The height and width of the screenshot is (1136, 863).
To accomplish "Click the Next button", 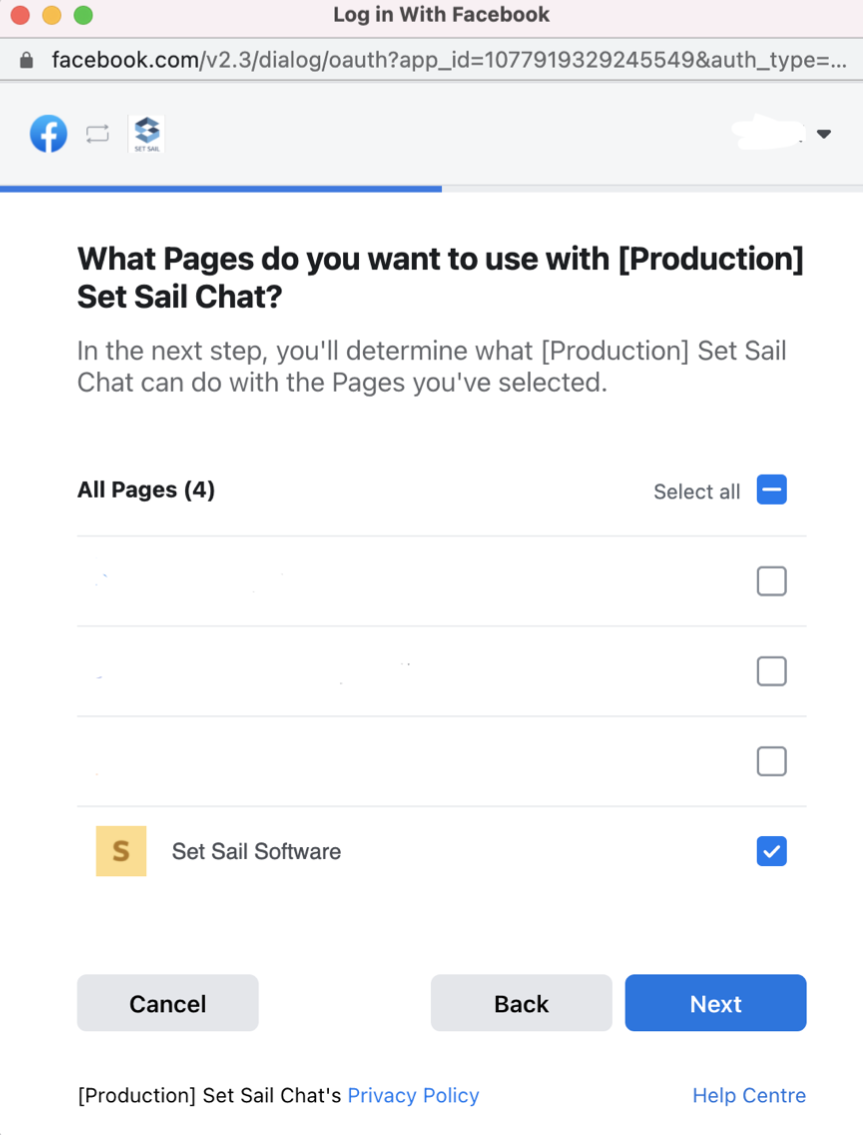I will coord(715,1003).
